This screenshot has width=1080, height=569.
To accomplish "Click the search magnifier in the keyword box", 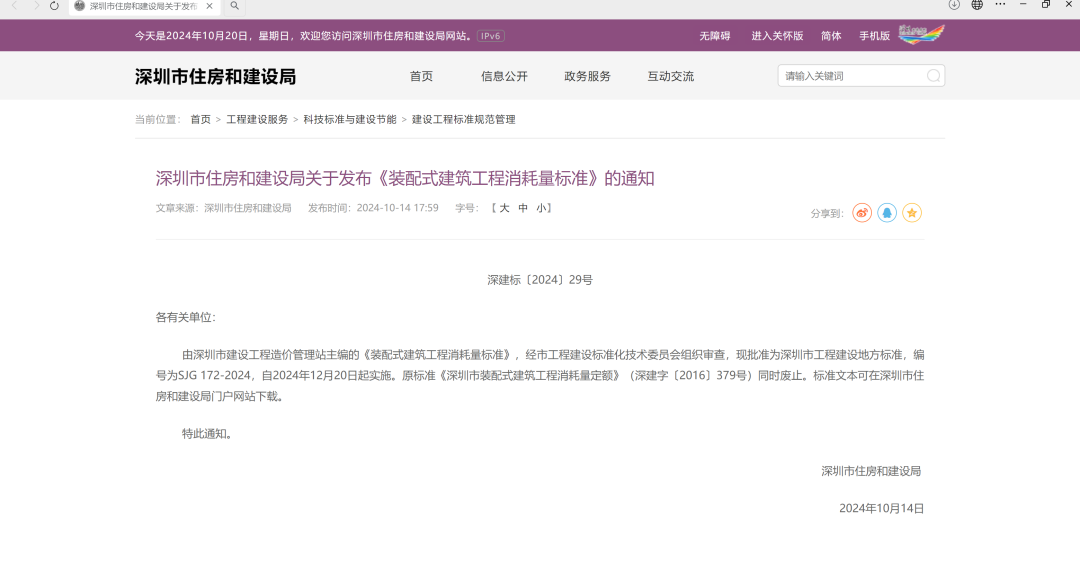I will [933, 76].
